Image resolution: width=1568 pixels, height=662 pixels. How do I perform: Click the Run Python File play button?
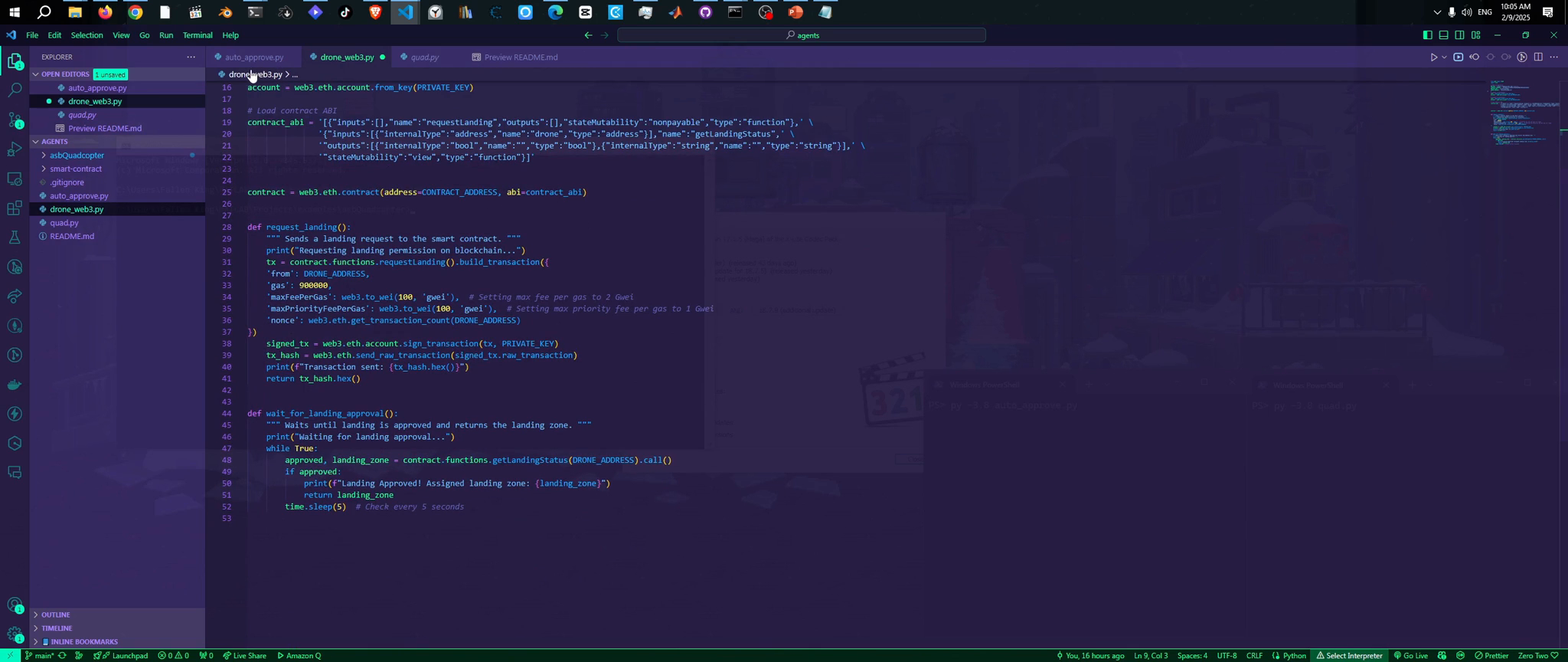point(1433,57)
